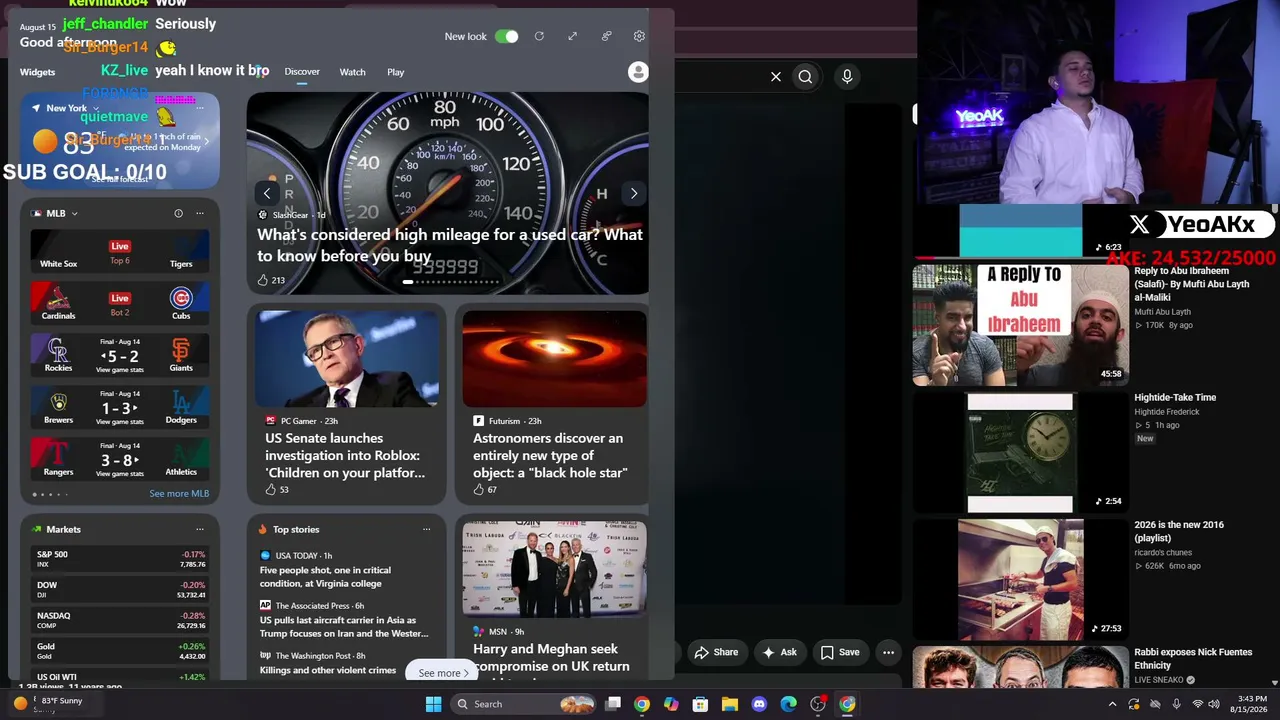Screen dimensions: 1280x720
Task: Open Microsoft Edge from the taskbar
Action: point(788,704)
